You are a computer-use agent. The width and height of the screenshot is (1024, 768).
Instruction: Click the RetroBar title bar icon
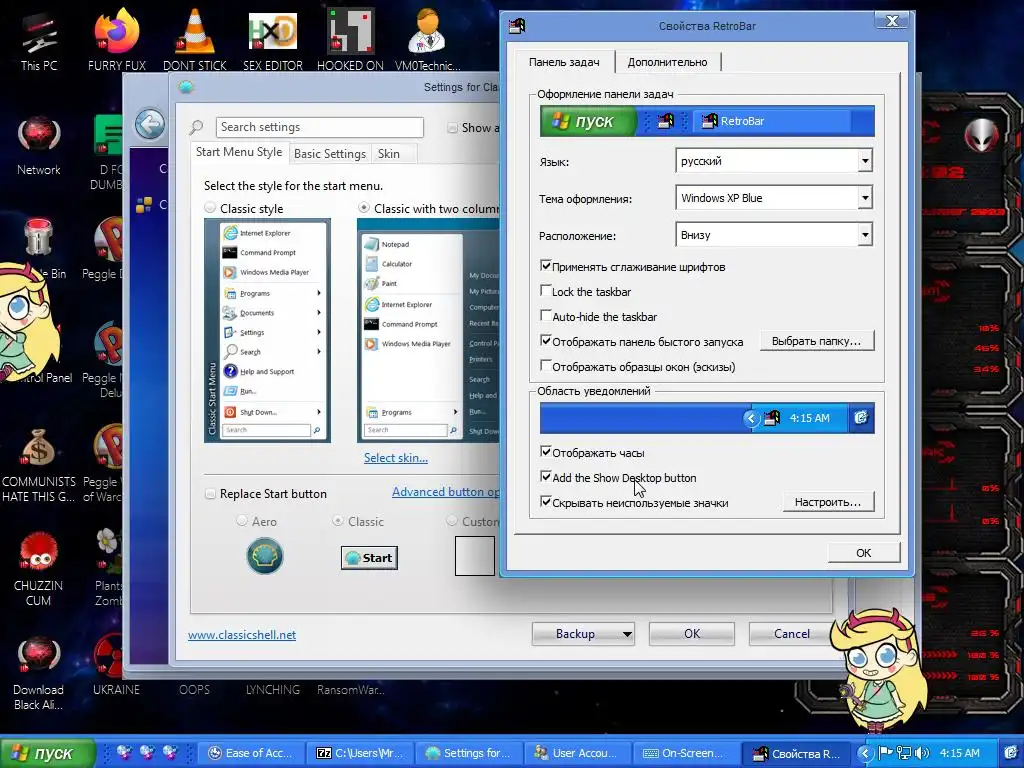(517, 26)
